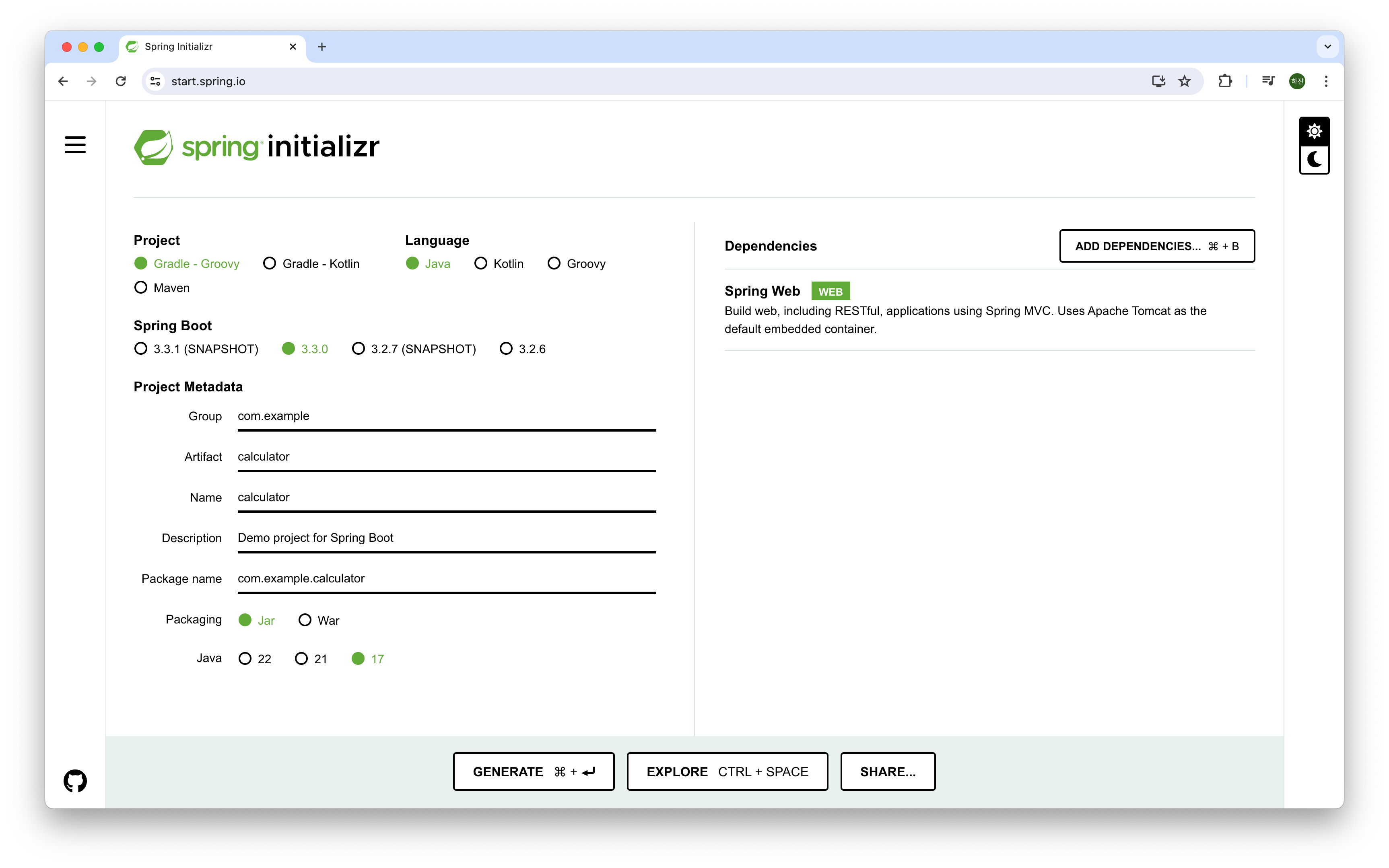
Task: Click the Description input field
Action: (x=447, y=538)
